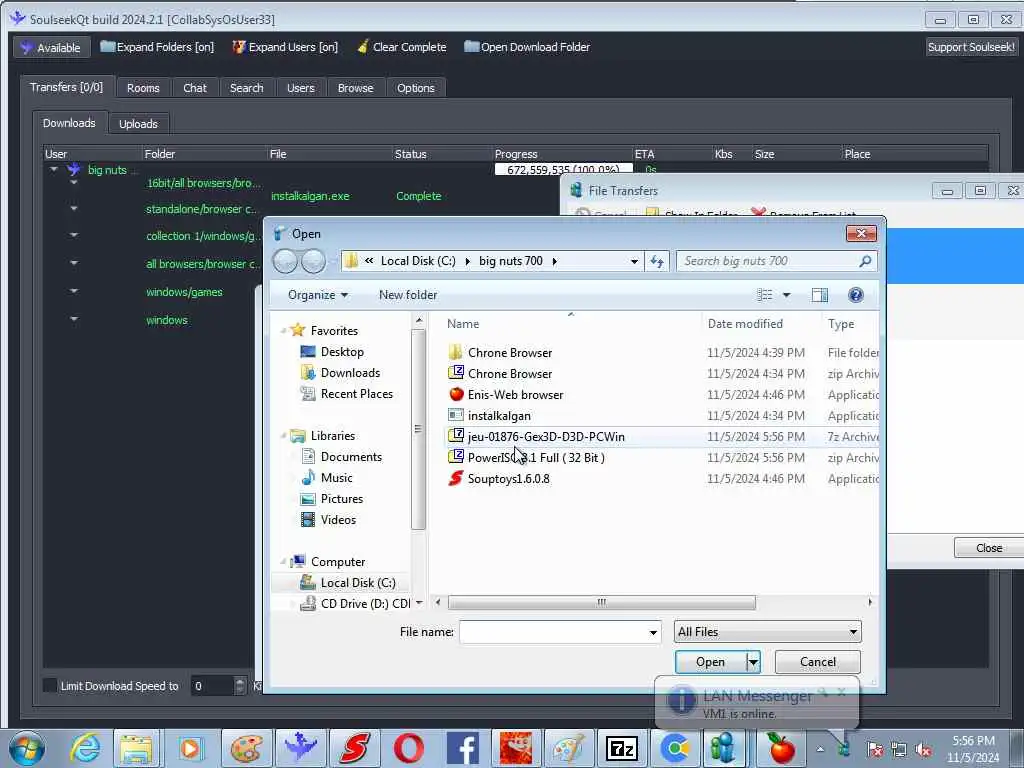The image size is (1024, 768).
Task: Open the Soulseek bird taskbar icon
Action: point(300,748)
